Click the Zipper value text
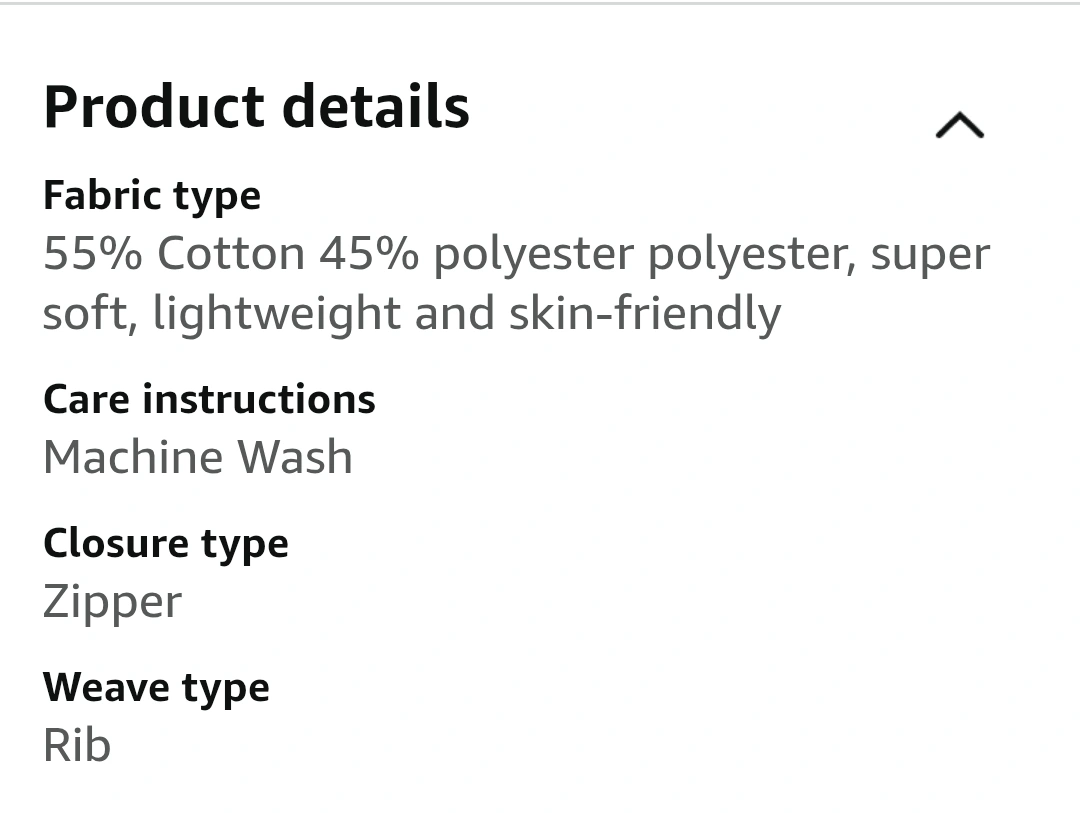 (112, 603)
